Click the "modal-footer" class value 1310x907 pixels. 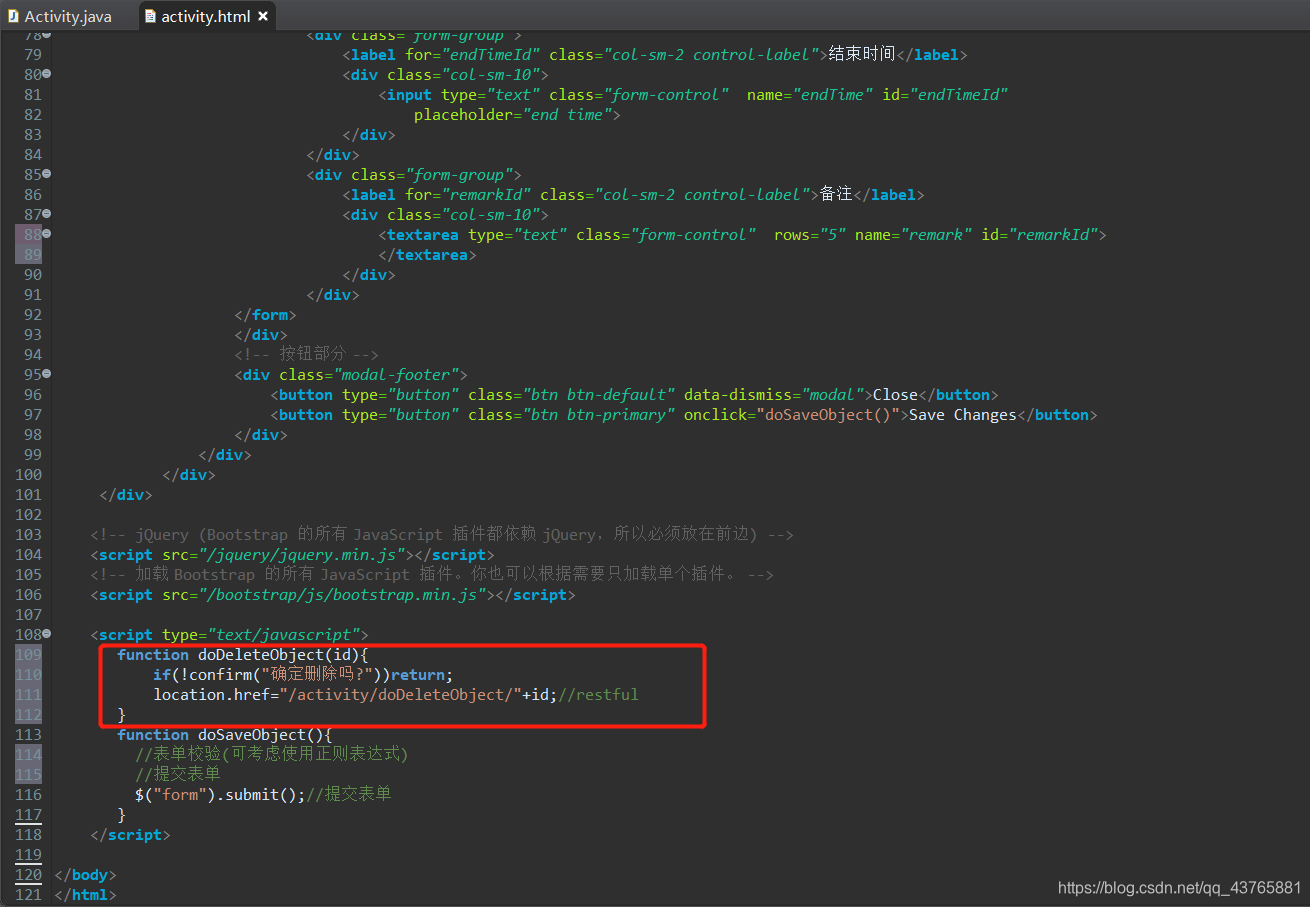[x=395, y=375]
